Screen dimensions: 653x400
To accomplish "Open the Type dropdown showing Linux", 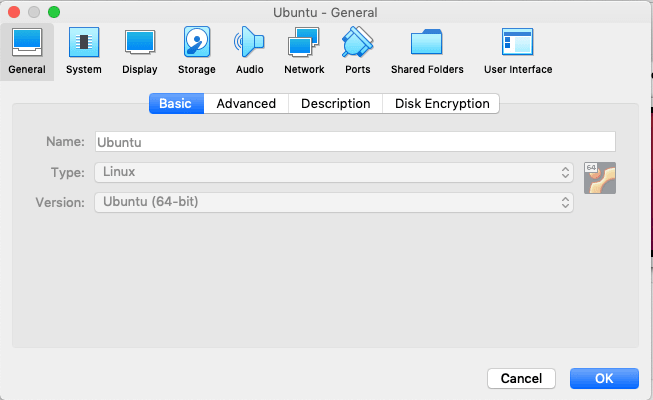I will (x=334, y=172).
